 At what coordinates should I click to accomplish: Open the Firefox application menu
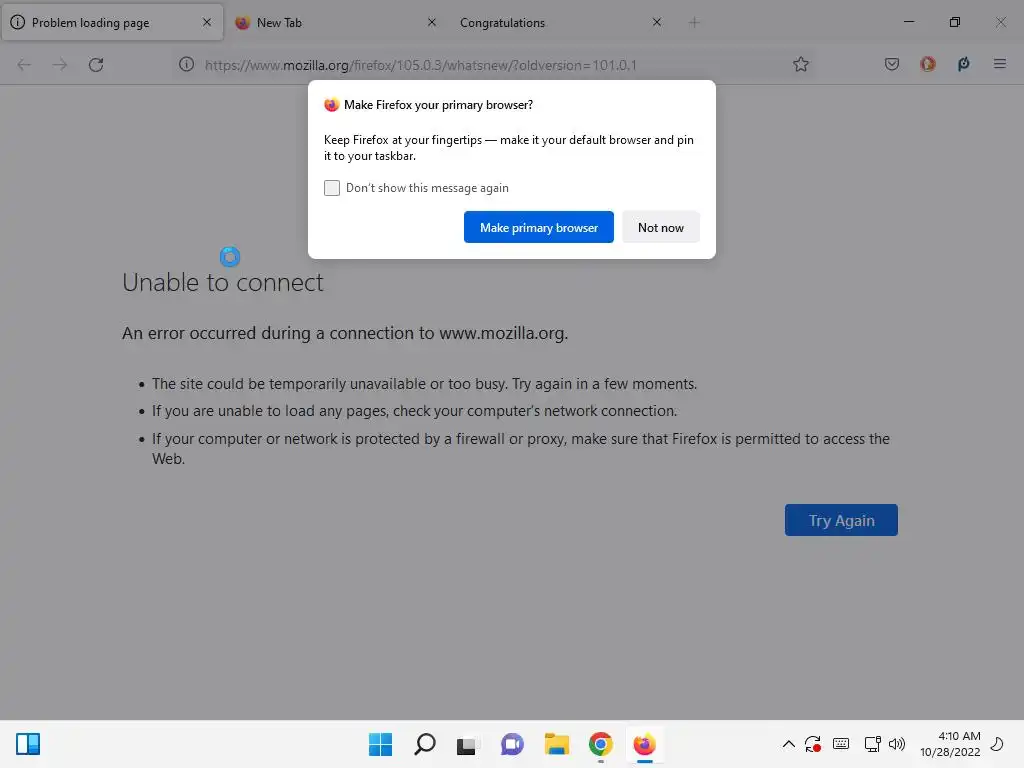pos(999,64)
